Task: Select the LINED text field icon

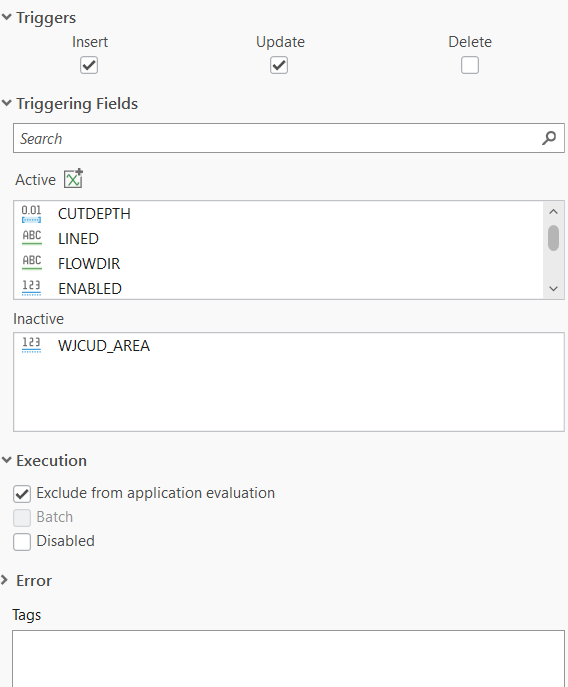Action: (32, 238)
